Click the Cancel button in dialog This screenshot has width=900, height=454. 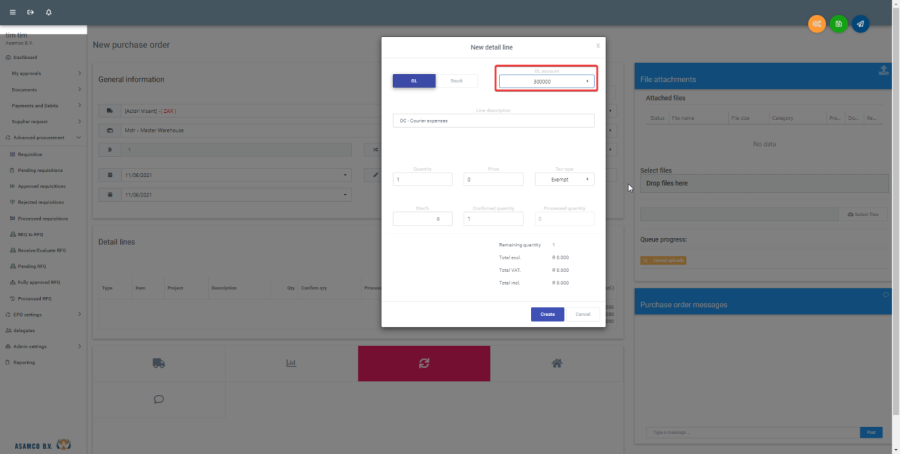point(583,314)
